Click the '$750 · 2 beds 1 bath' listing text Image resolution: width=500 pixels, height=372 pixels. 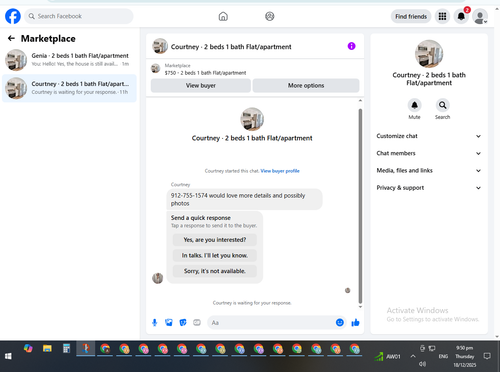[205, 73]
